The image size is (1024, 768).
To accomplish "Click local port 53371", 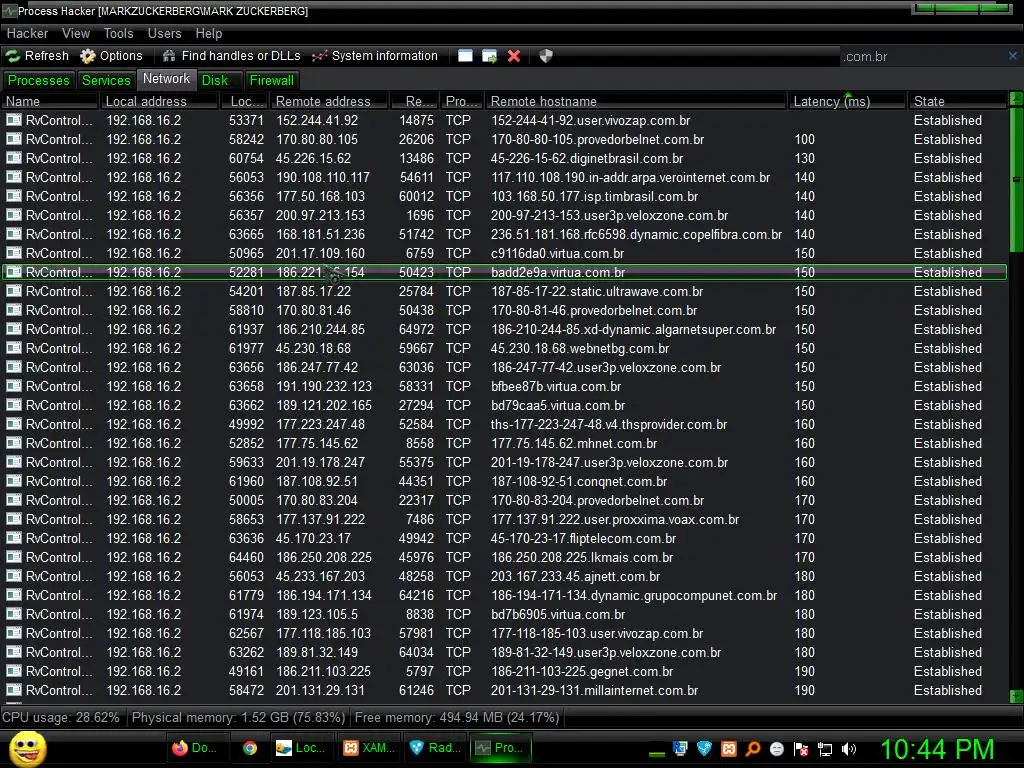I will (246, 120).
